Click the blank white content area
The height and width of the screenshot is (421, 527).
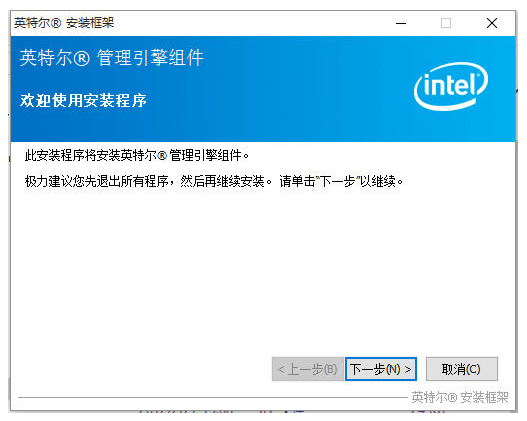pyautogui.click(x=262, y=269)
